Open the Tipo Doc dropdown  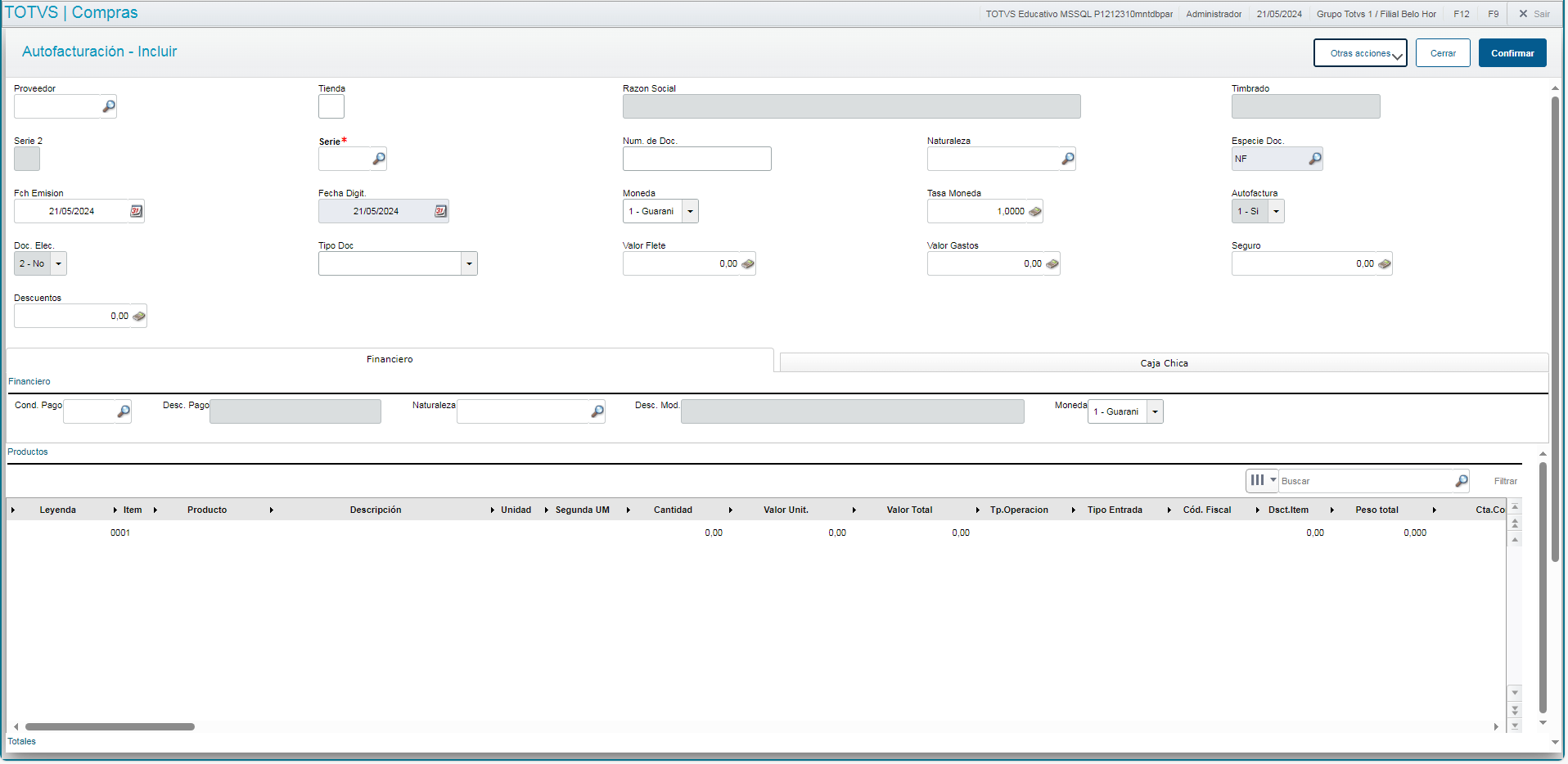(470, 263)
